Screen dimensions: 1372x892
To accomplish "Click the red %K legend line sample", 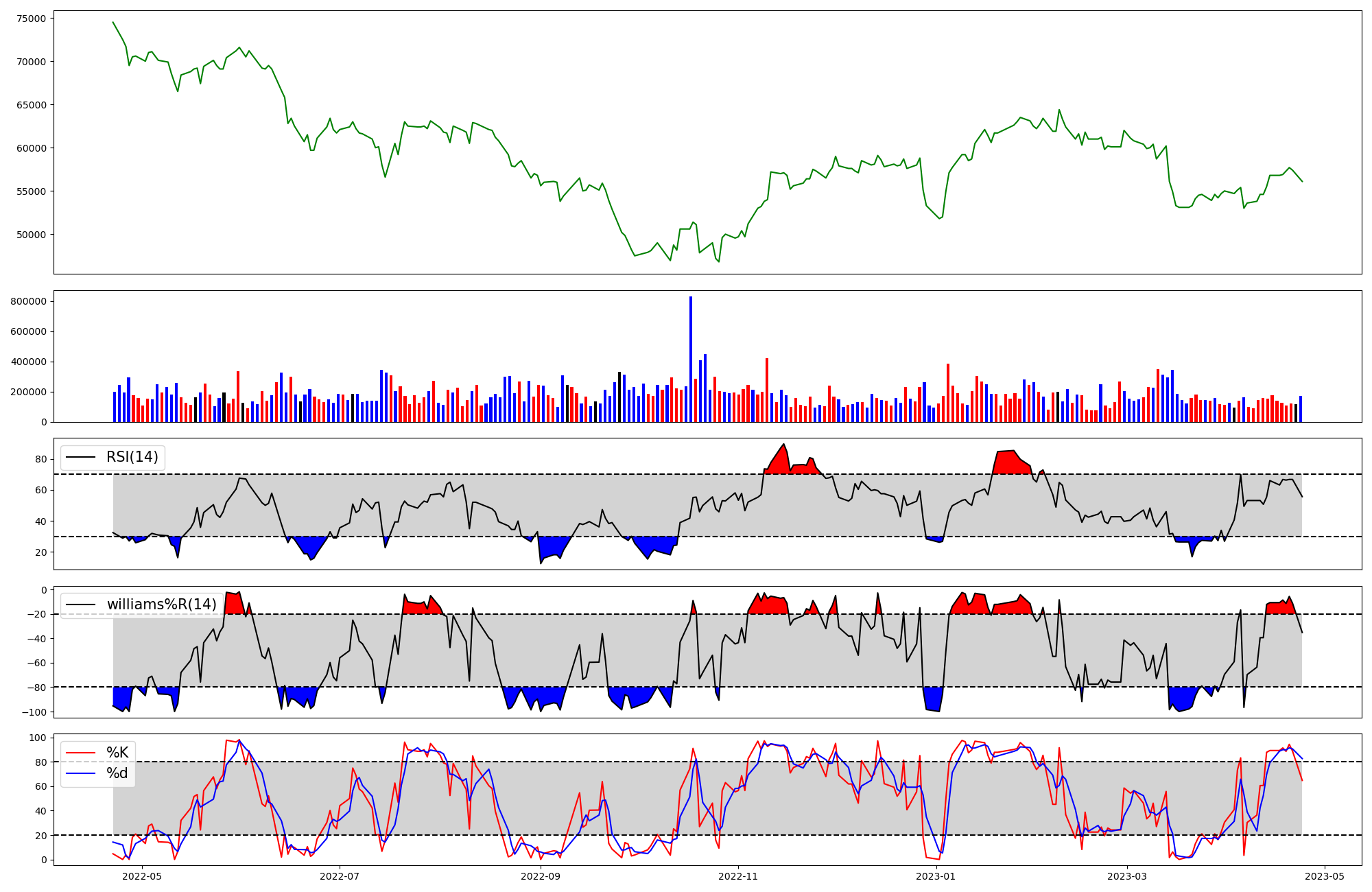I will click(80, 753).
